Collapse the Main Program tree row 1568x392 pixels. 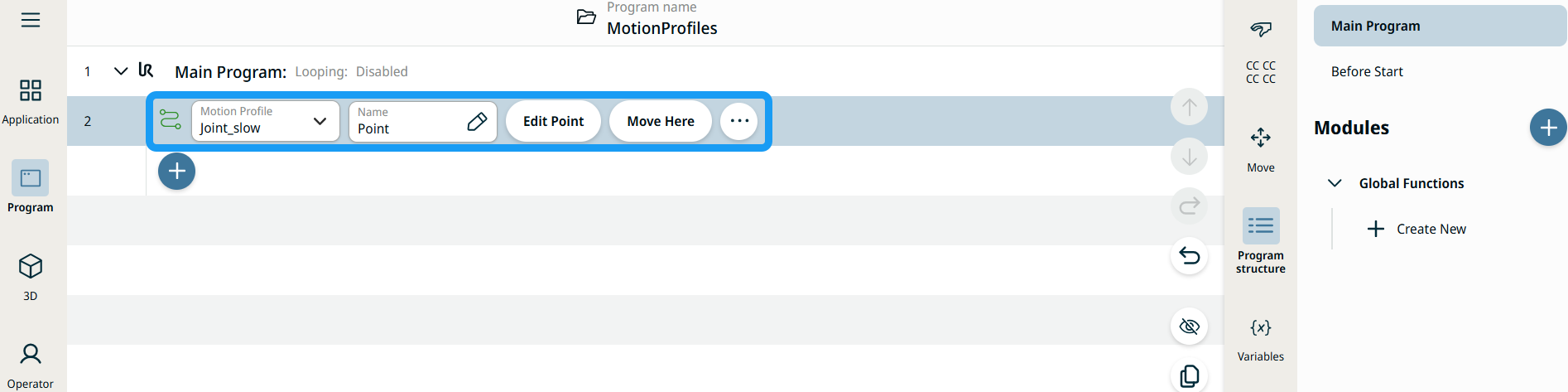coord(121,71)
